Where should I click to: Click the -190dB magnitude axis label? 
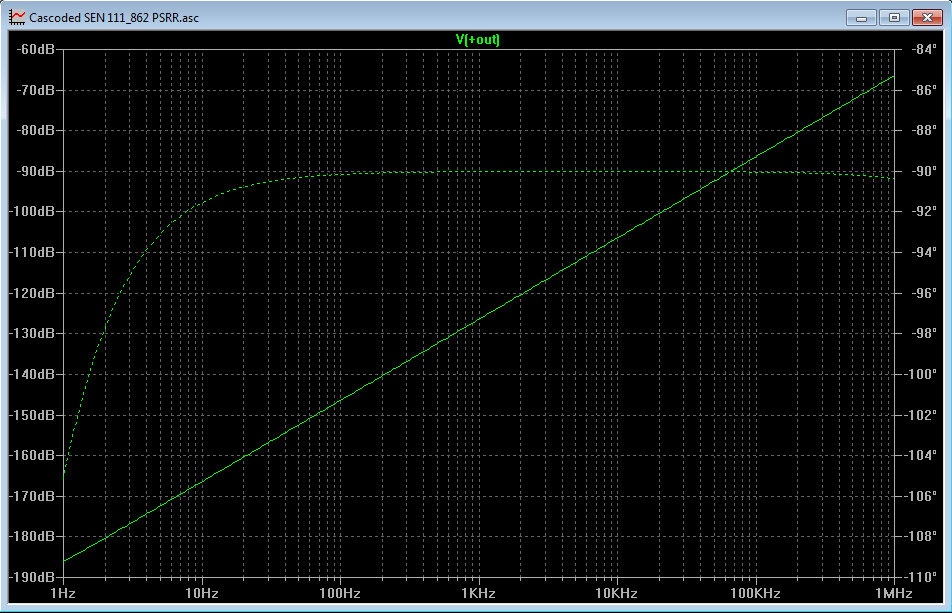coord(32,577)
